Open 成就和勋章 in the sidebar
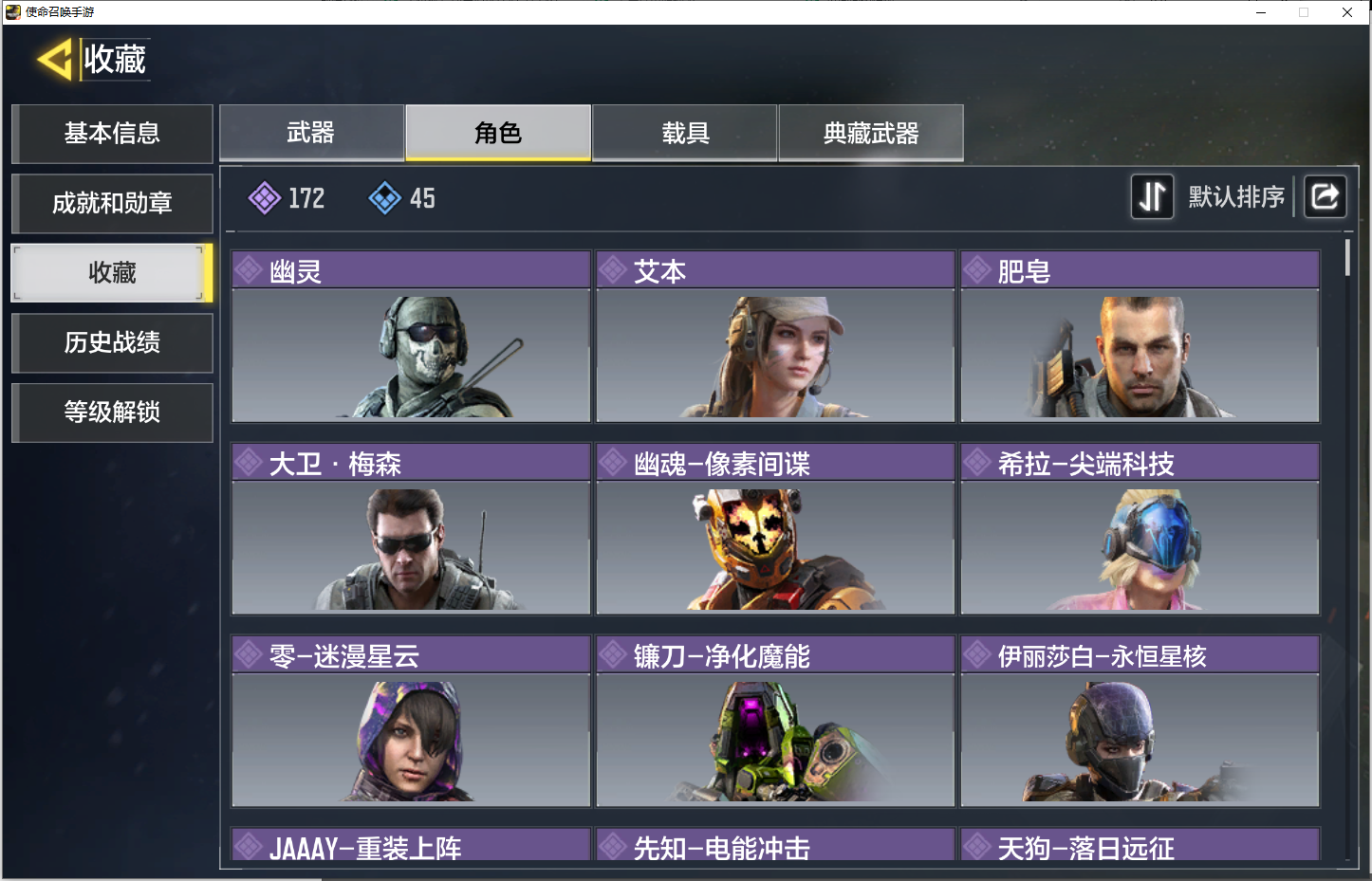Viewport: 1372px width, 881px height. (x=112, y=203)
